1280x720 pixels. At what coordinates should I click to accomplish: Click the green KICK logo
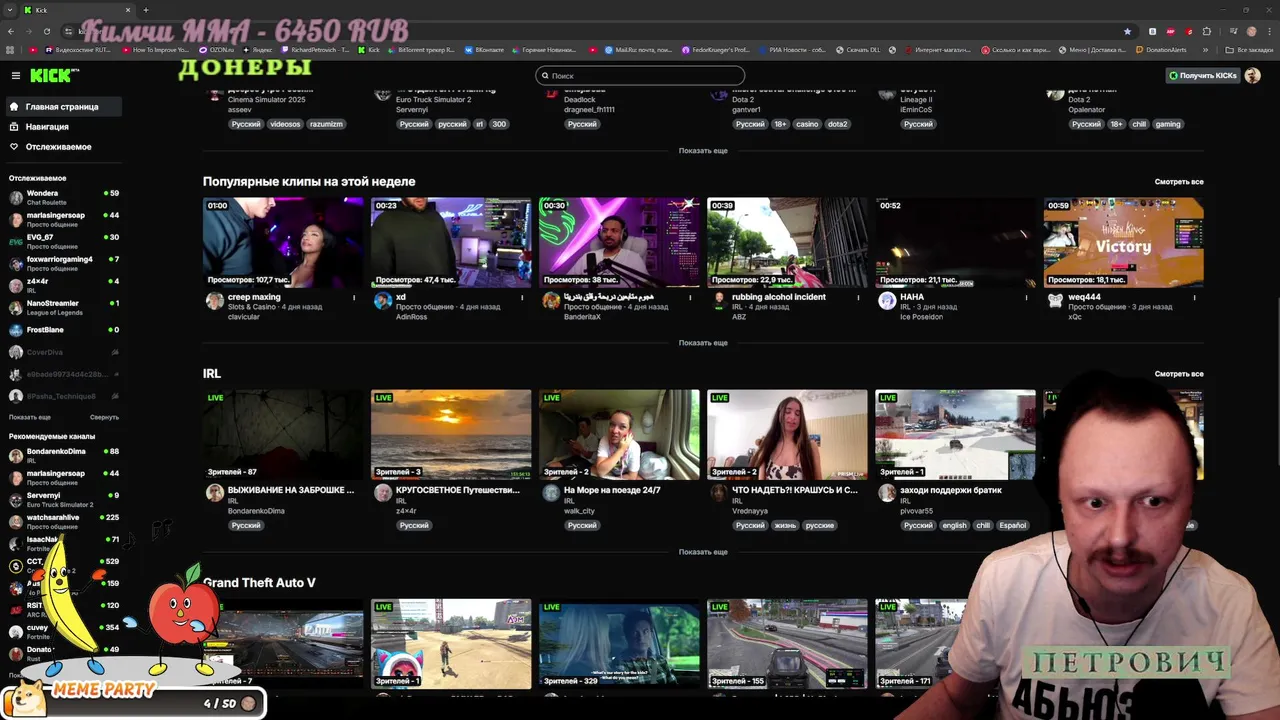pos(50,75)
